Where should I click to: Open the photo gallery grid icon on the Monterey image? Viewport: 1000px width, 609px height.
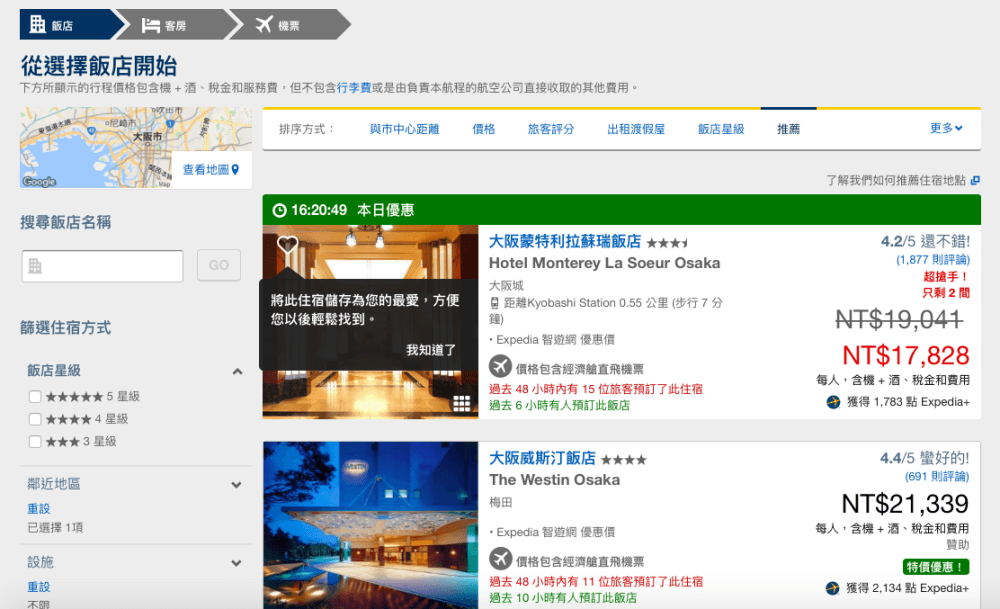462,403
